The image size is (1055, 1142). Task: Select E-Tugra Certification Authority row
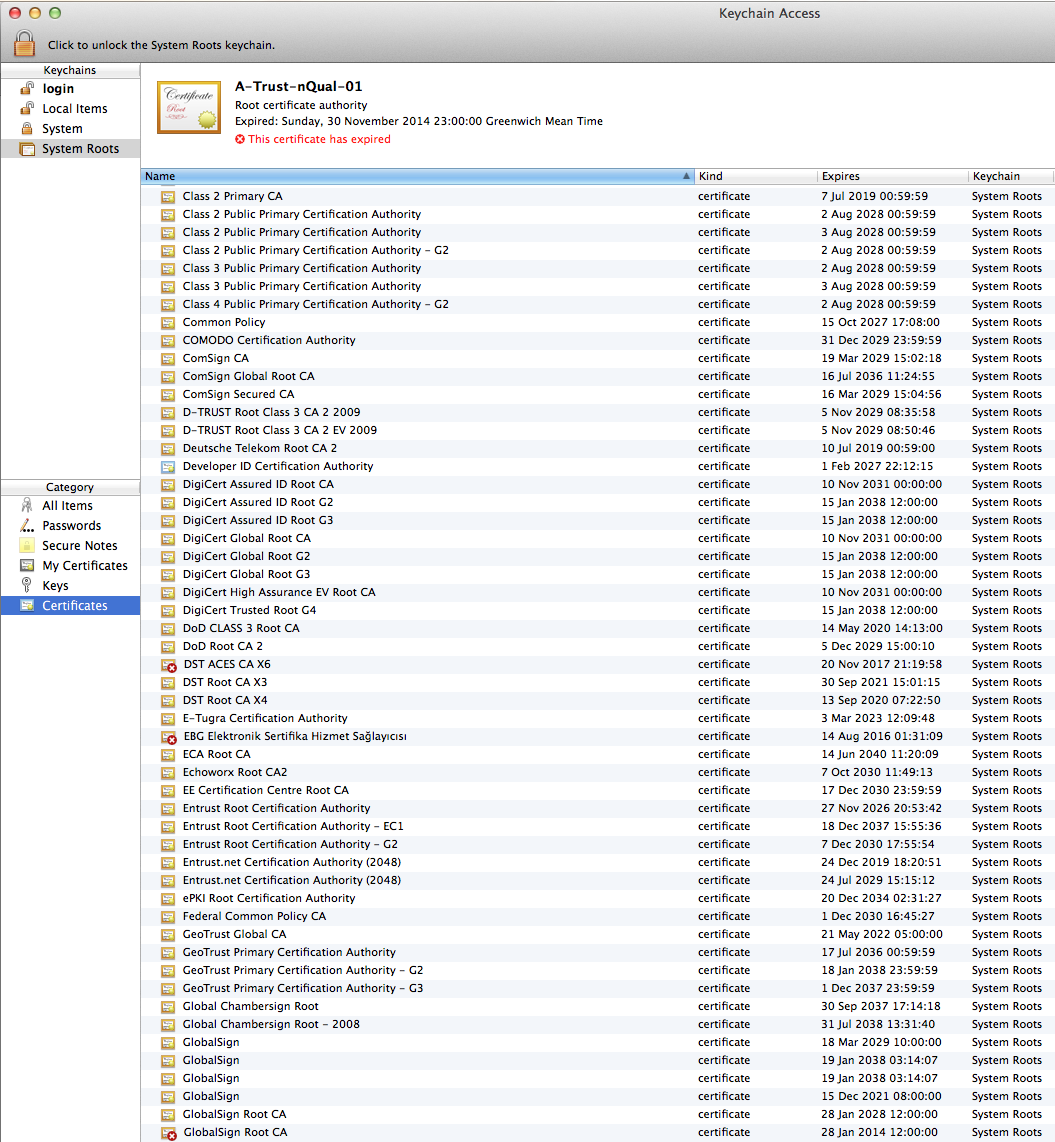(x=597, y=718)
